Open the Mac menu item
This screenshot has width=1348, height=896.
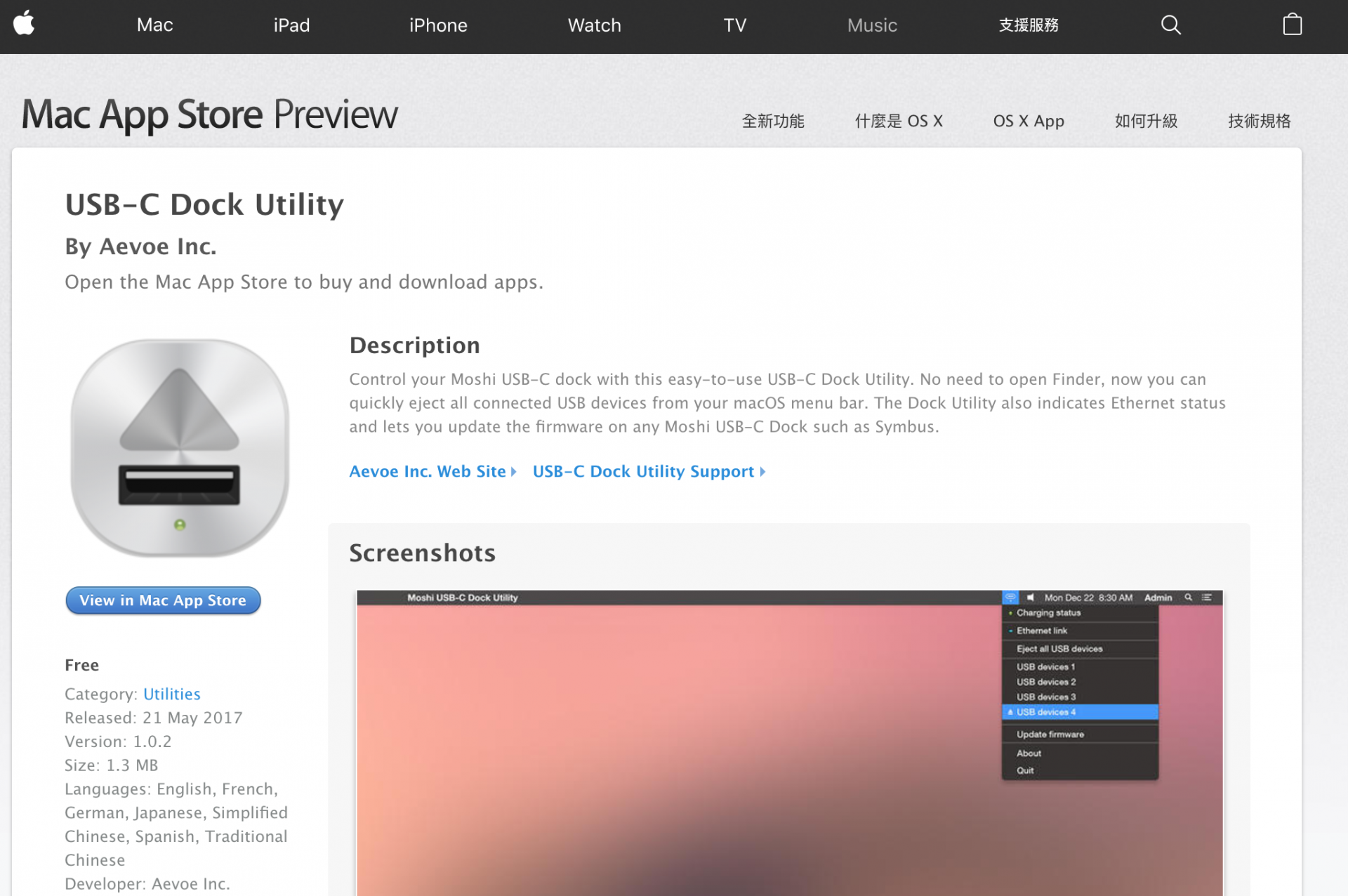[154, 25]
